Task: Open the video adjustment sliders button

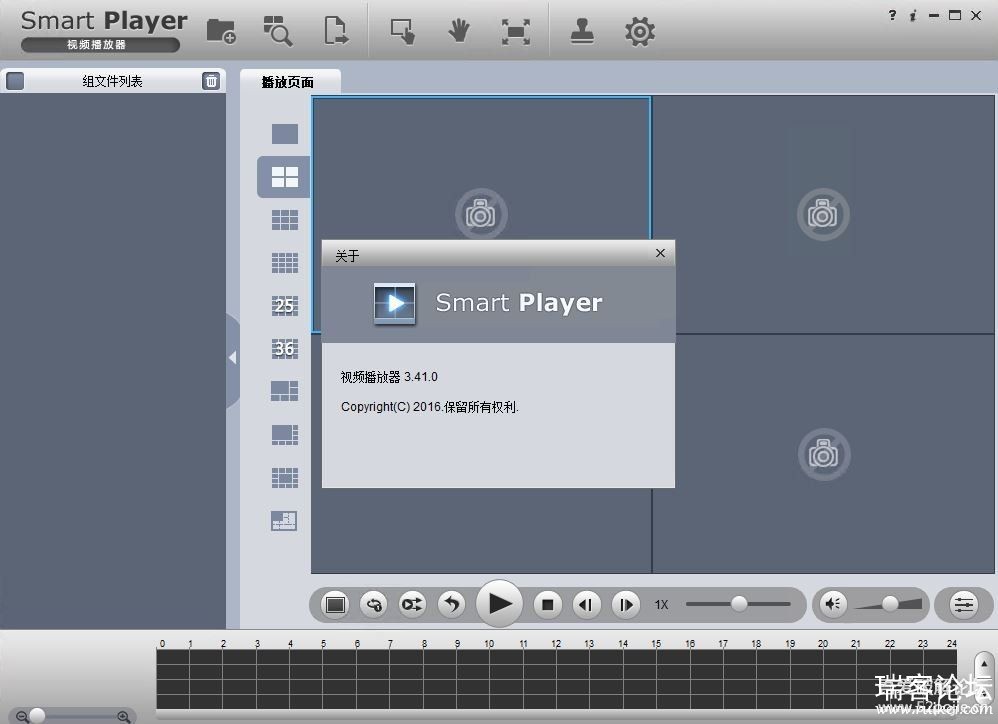Action: click(964, 604)
